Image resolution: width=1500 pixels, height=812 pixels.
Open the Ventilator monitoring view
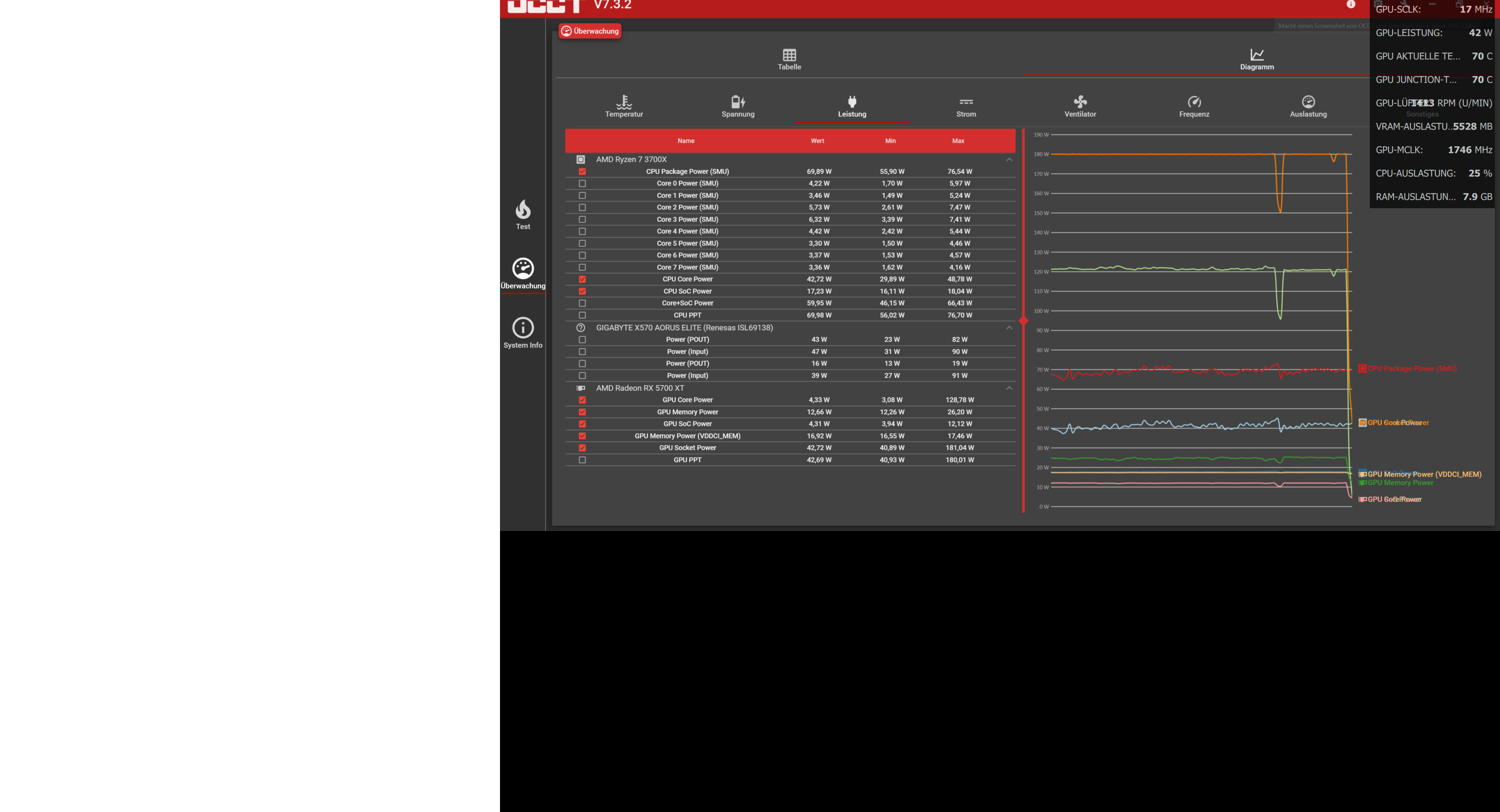1080,106
